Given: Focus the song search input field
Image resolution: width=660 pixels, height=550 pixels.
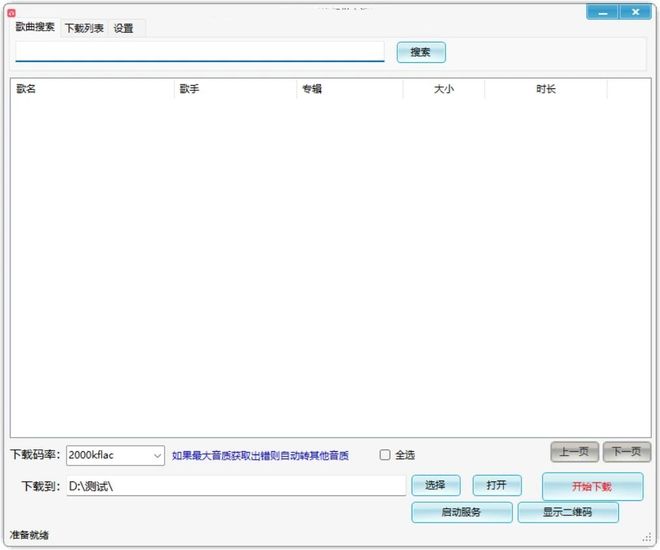Looking at the screenshot, I should click(200, 51).
